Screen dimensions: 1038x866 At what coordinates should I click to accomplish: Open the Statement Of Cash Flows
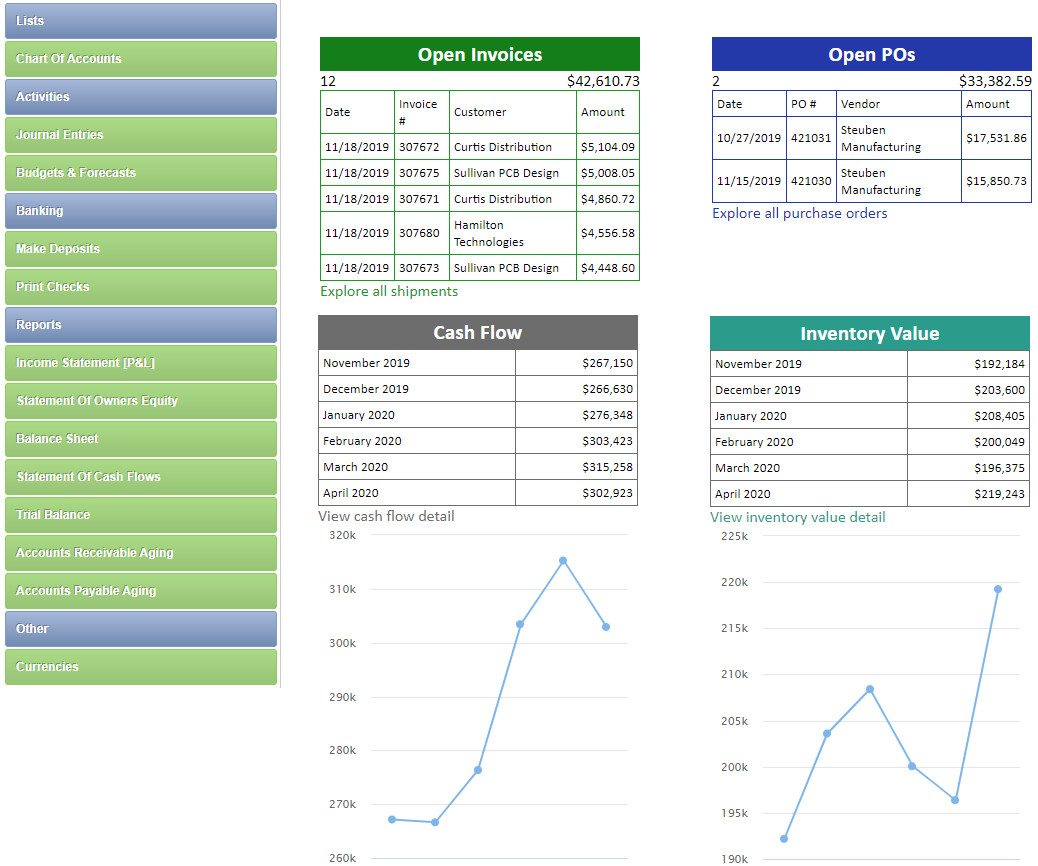pyautogui.click(x=140, y=477)
